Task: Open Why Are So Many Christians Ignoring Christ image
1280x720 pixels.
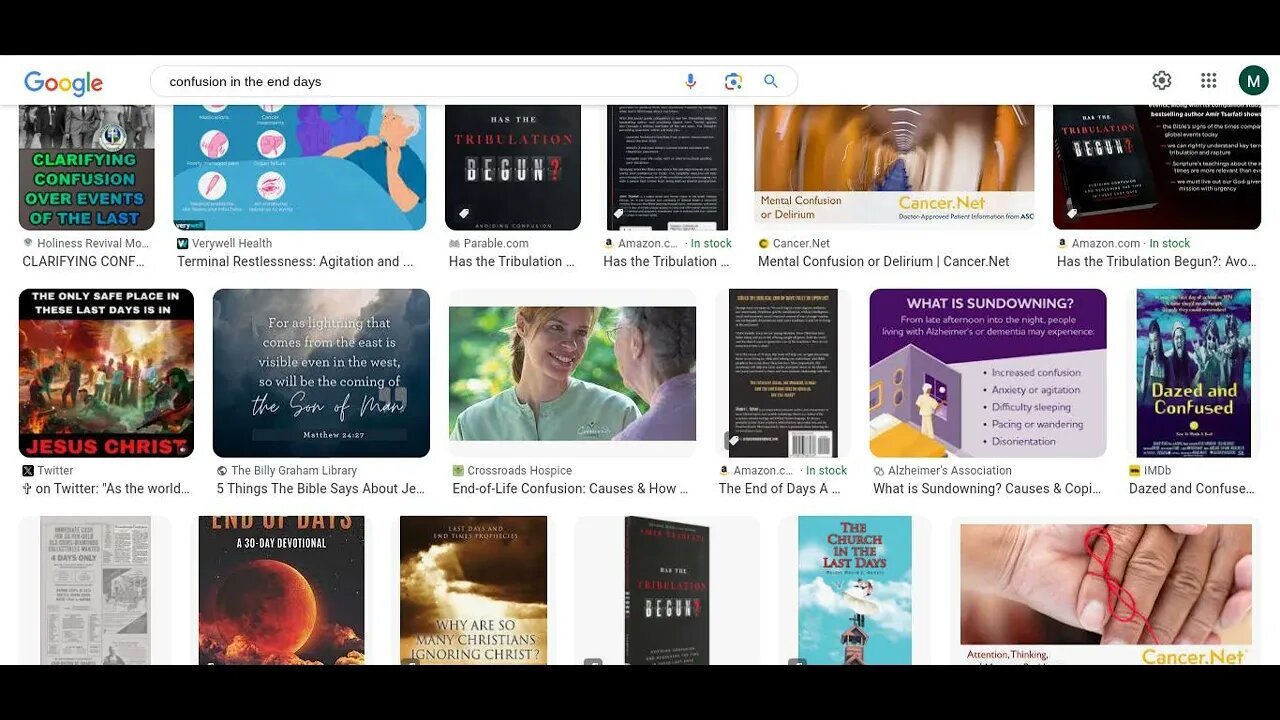Action: tap(473, 590)
